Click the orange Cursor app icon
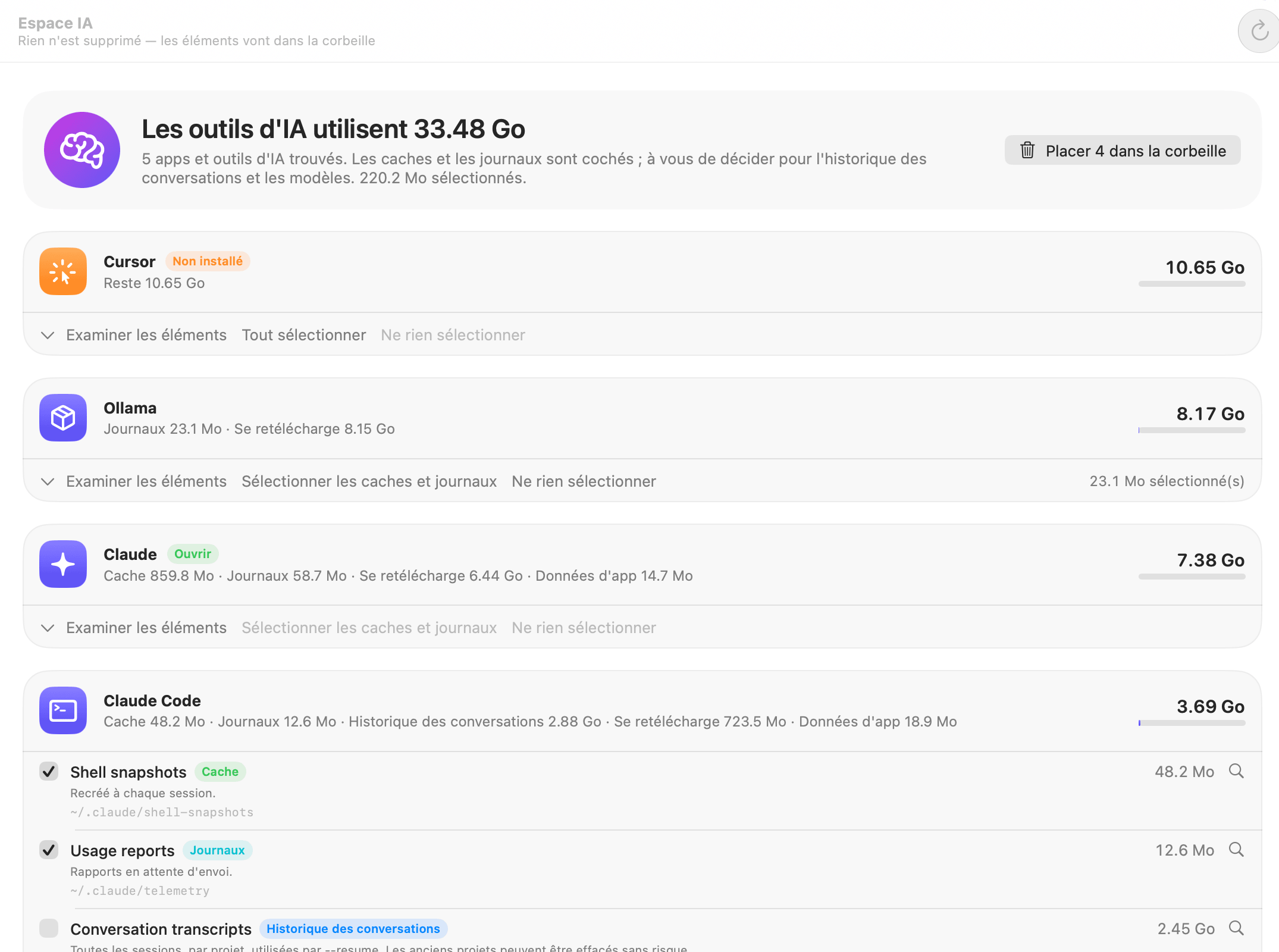1279x952 pixels. tap(63, 271)
